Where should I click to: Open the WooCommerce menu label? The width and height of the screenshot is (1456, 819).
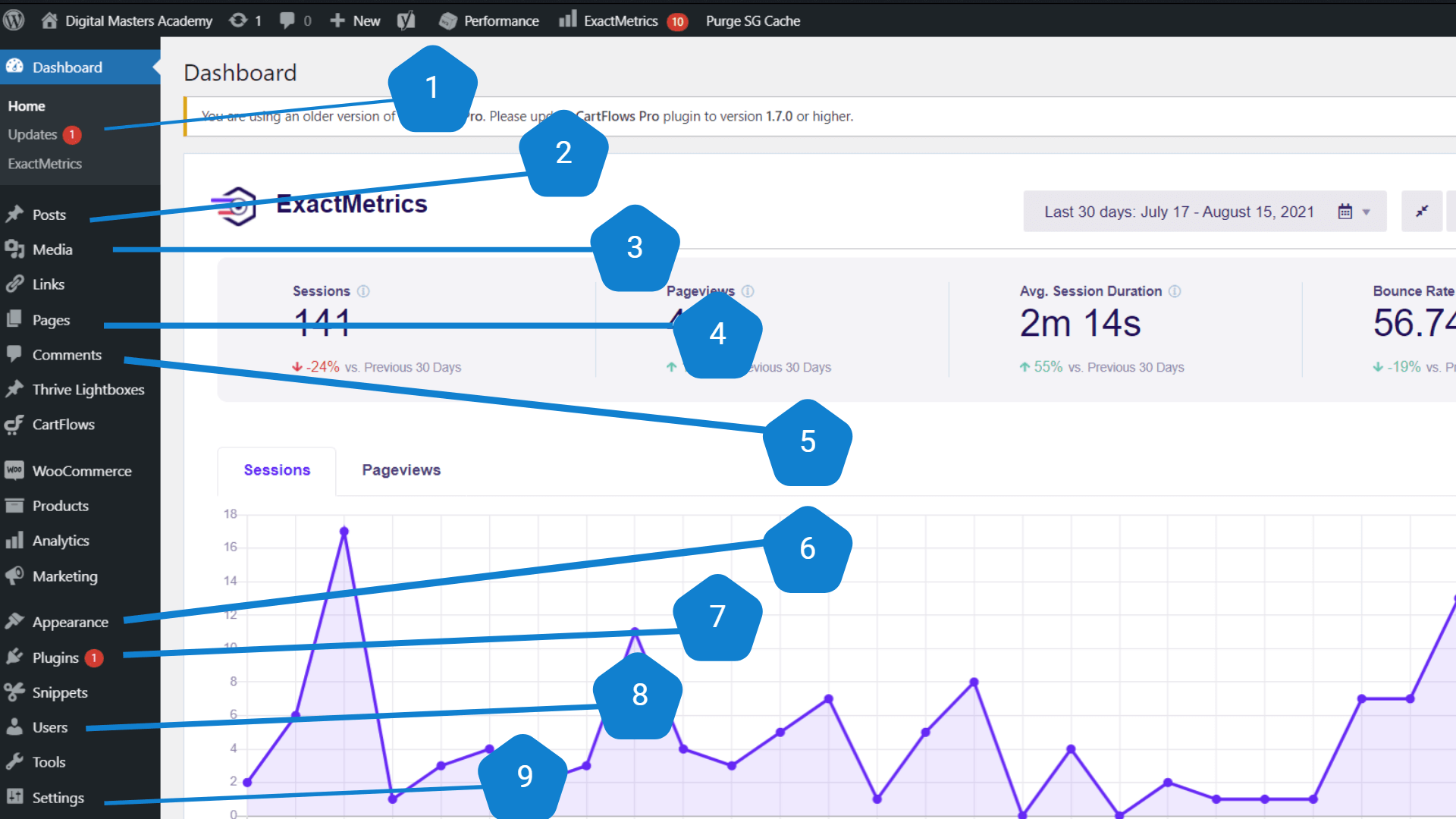pyautogui.click(x=82, y=471)
